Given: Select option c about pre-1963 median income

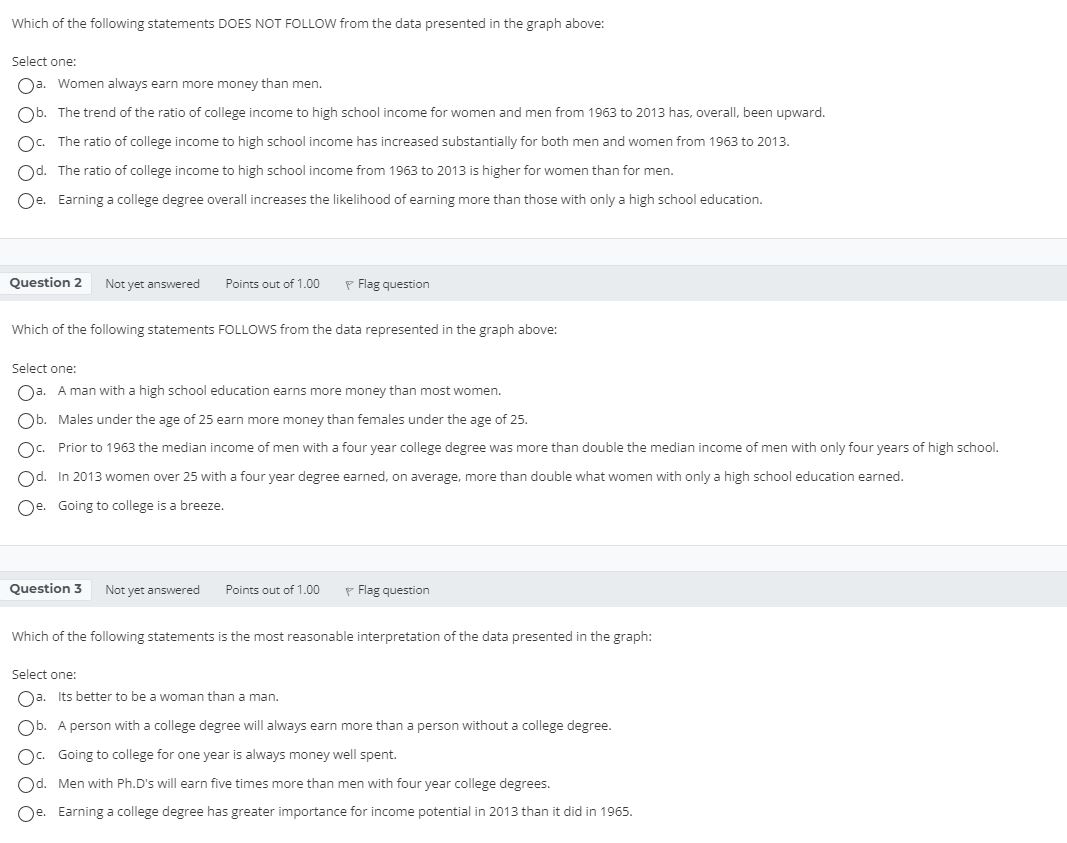Looking at the screenshot, I should [x=26, y=448].
